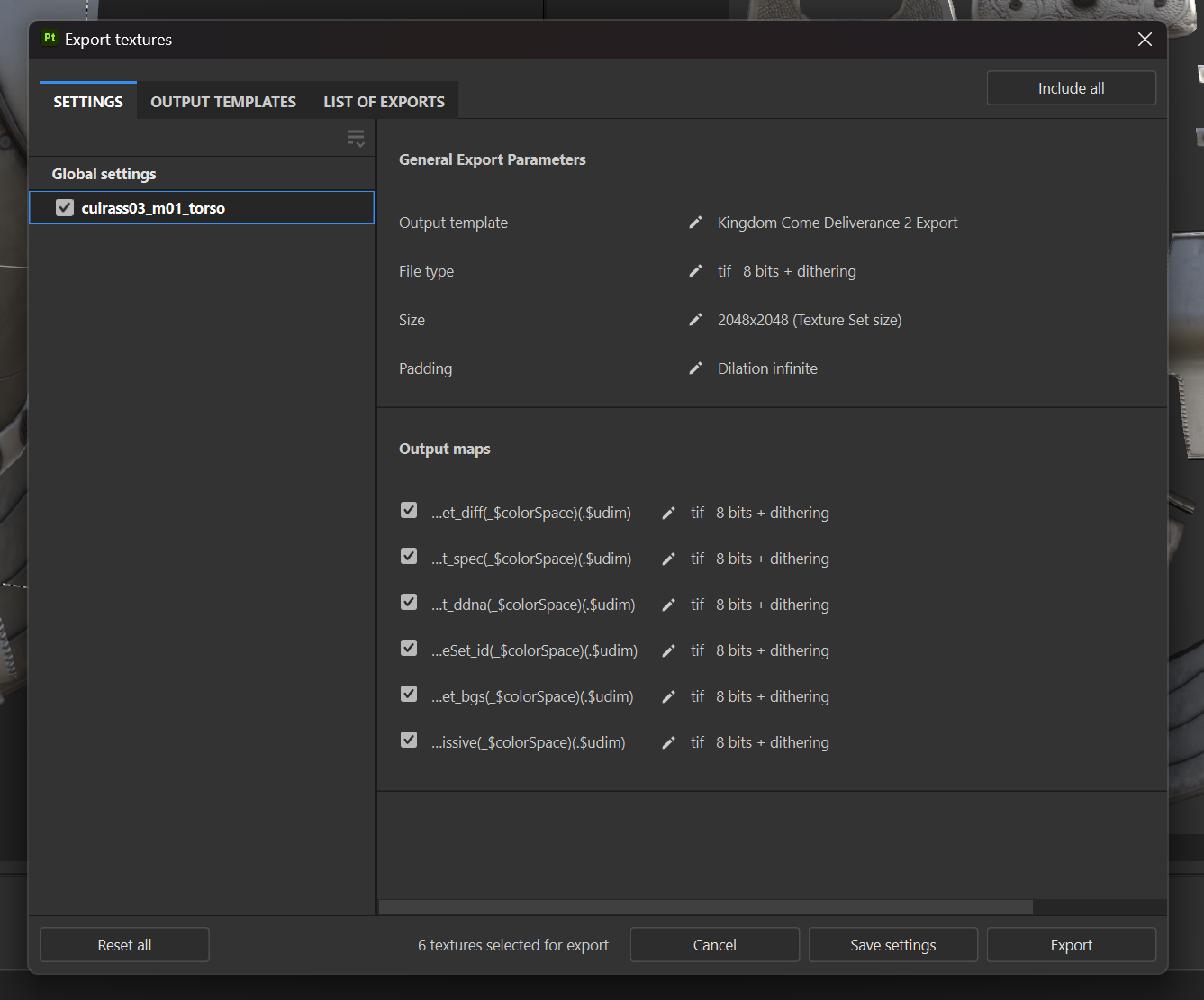1204x1000 pixels.
Task: Click pencil icon for eSet_id output map
Action: 668,650
